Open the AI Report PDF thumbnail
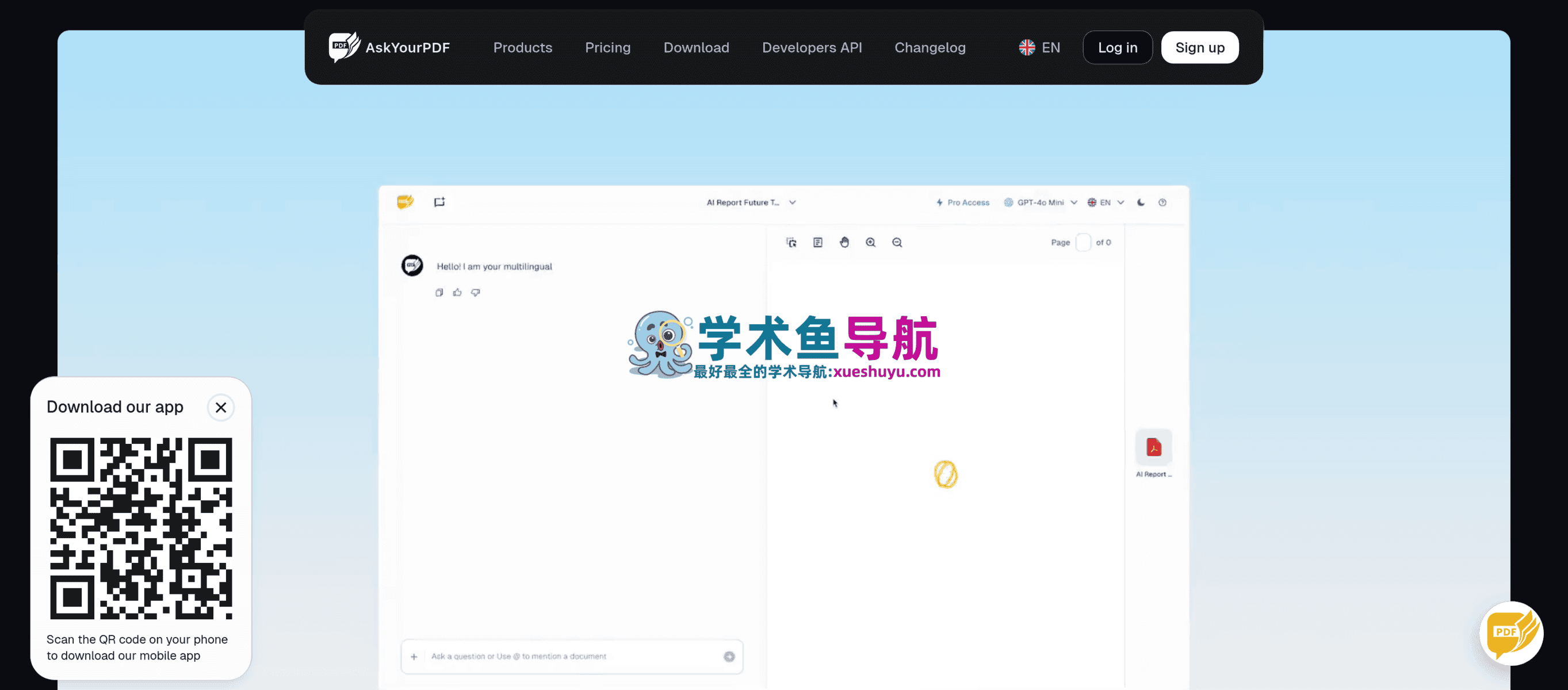This screenshot has width=1568, height=690. click(x=1153, y=447)
